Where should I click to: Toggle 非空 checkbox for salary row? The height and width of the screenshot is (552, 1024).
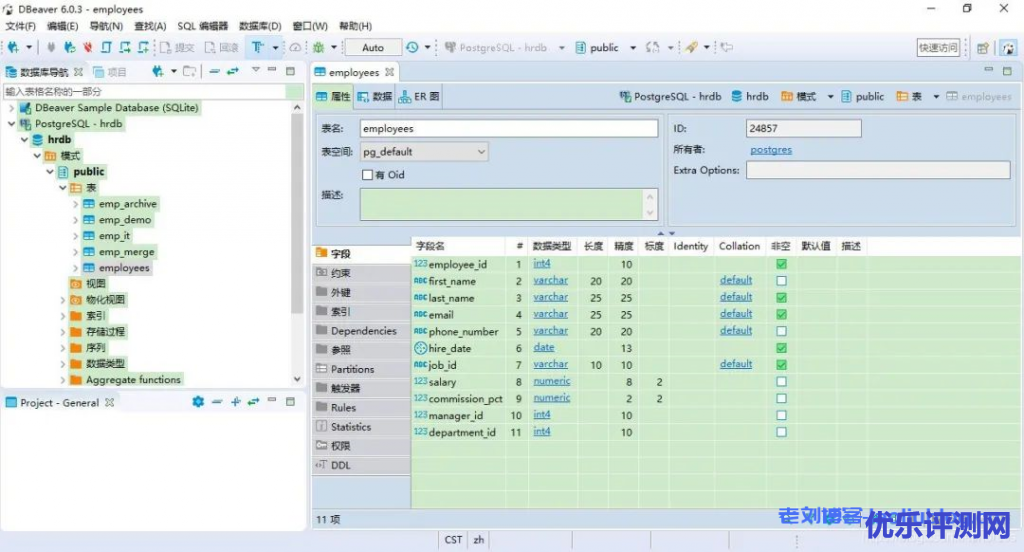[781, 381]
